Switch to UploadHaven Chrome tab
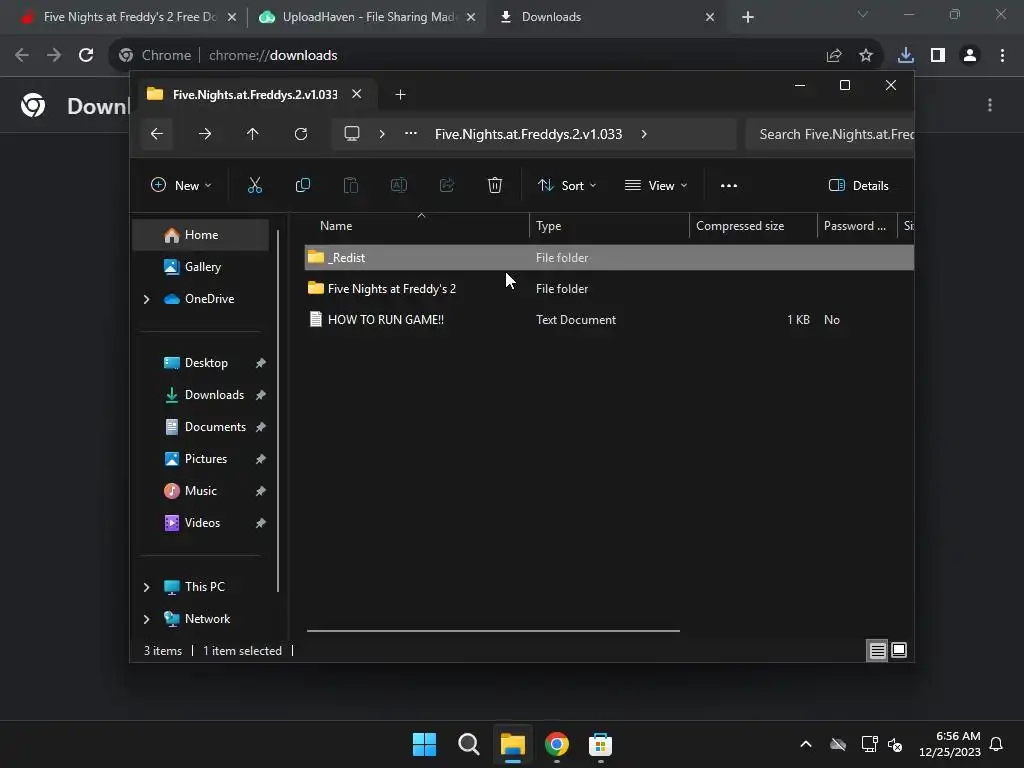The height and width of the screenshot is (768, 1024). click(366, 17)
